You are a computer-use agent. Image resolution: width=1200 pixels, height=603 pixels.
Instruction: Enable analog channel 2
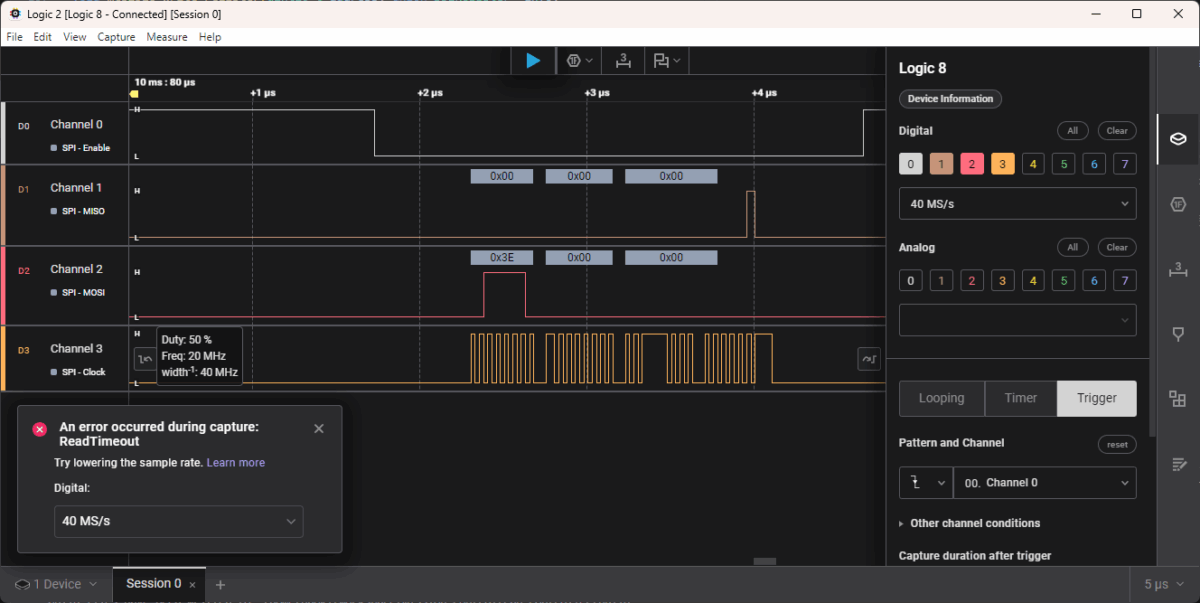pyautogui.click(x=972, y=281)
